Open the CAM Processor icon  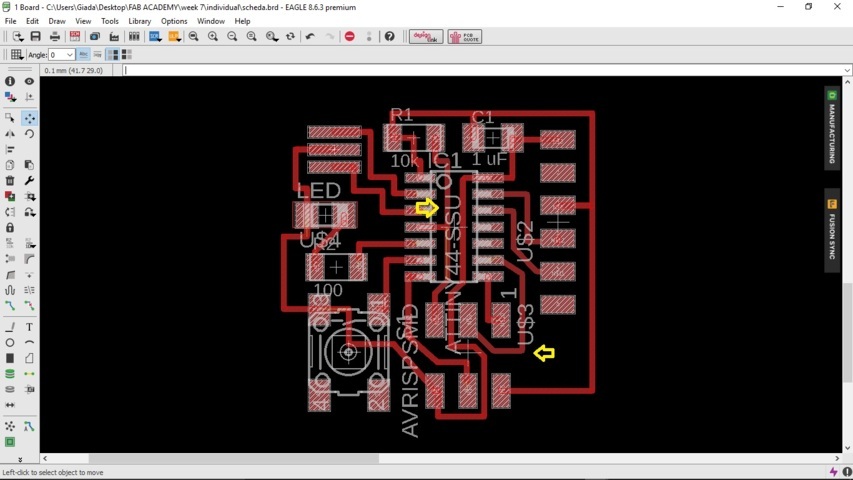tap(114, 36)
